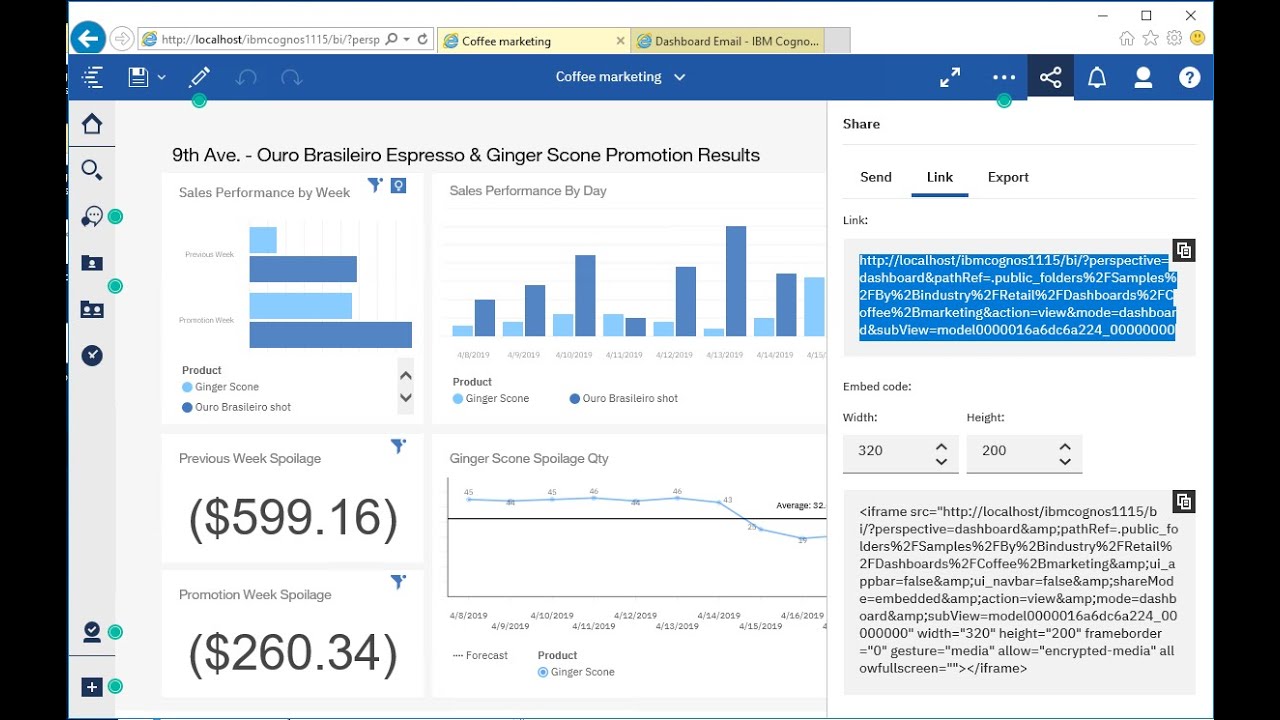Click the filter icon on Promotion Week Spoilage

[x=398, y=581]
